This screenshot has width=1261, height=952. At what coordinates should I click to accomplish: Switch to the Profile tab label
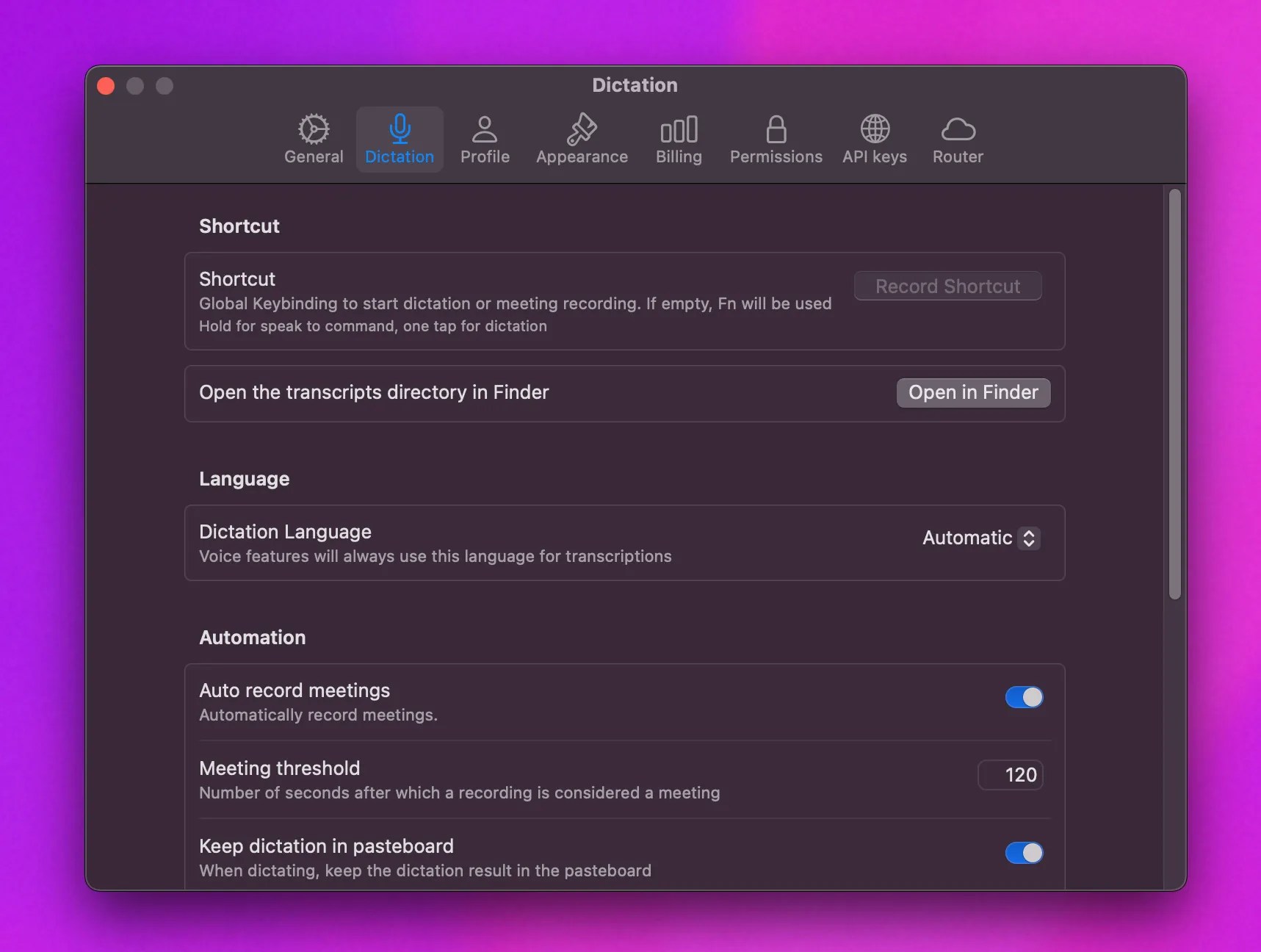pos(485,156)
